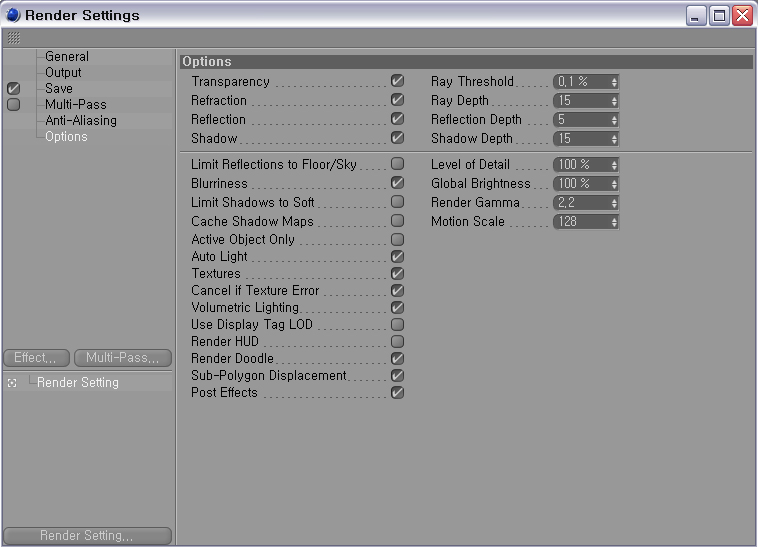Image resolution: width=758 pixels, height=547 pixels.
Task: Toggle the Refraction checkbox
Action: [397, 100]
